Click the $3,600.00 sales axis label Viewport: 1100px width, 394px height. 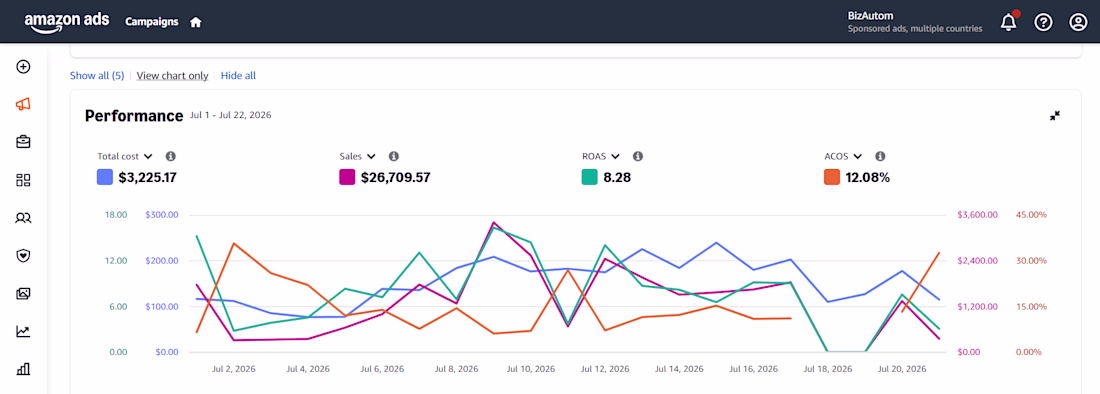pos(977,215)
